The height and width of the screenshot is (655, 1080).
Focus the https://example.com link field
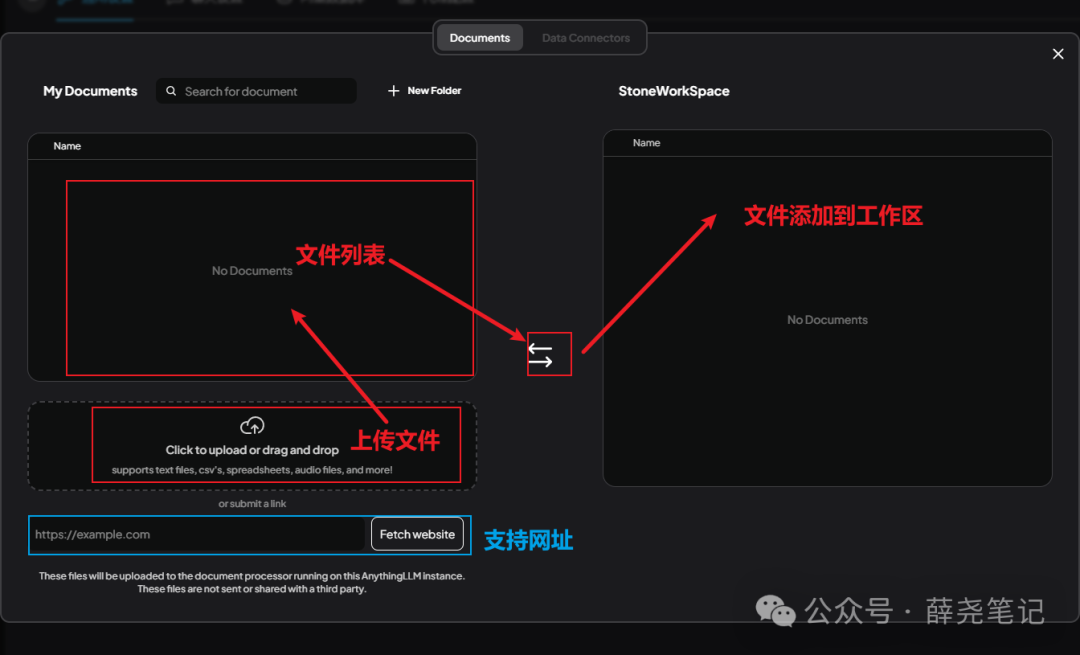point(197,534)
